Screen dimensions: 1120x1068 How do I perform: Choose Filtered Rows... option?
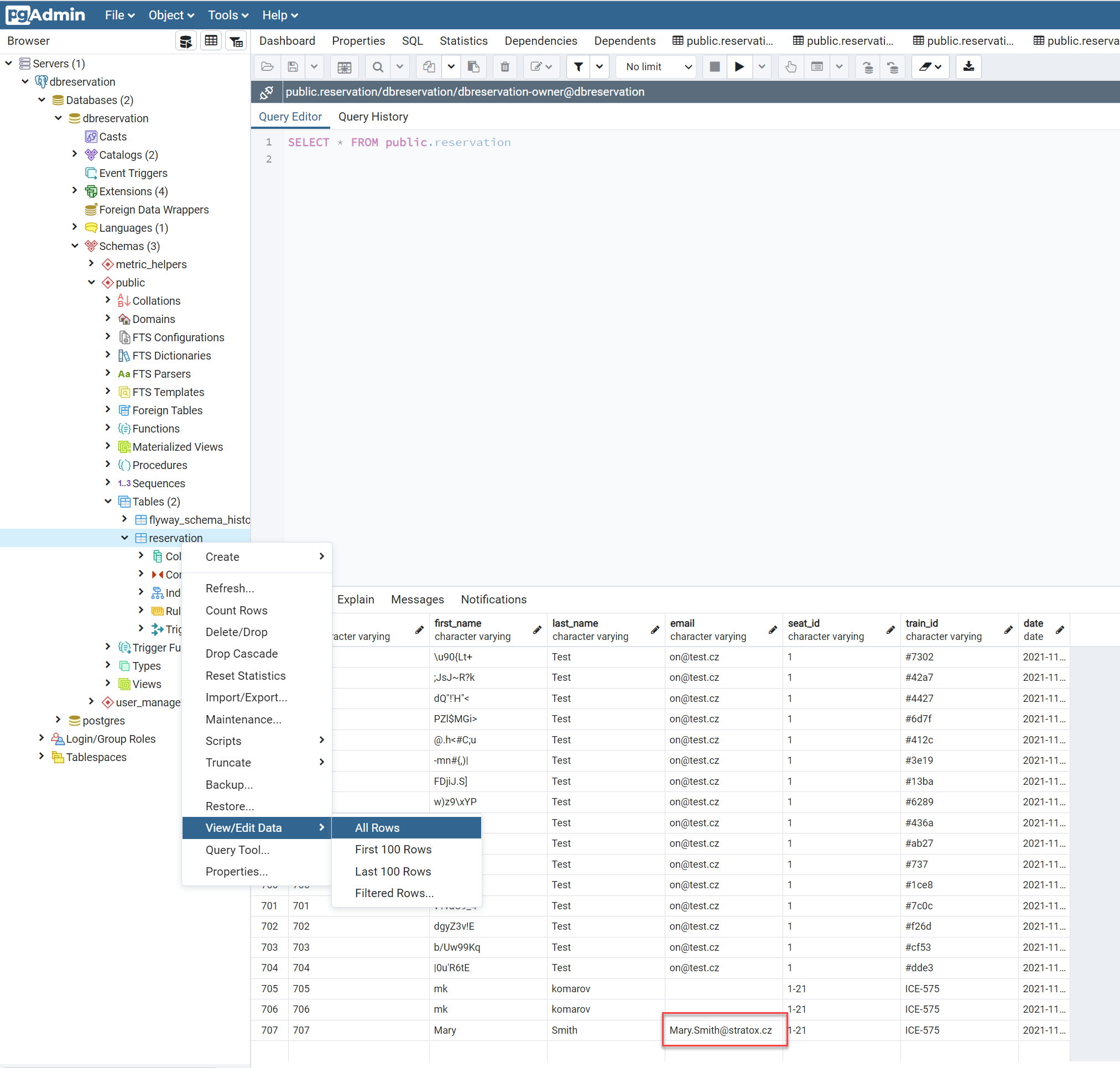click(407, 893)
